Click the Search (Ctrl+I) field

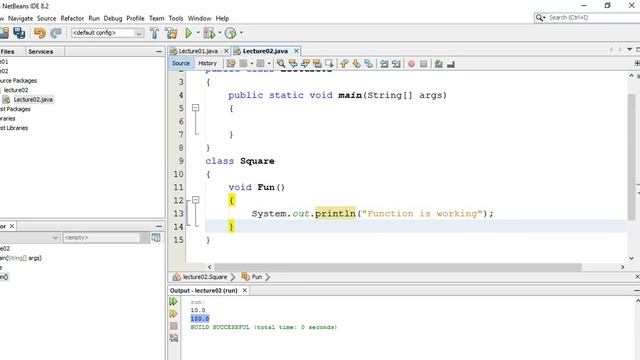click(x=587, y=18)
